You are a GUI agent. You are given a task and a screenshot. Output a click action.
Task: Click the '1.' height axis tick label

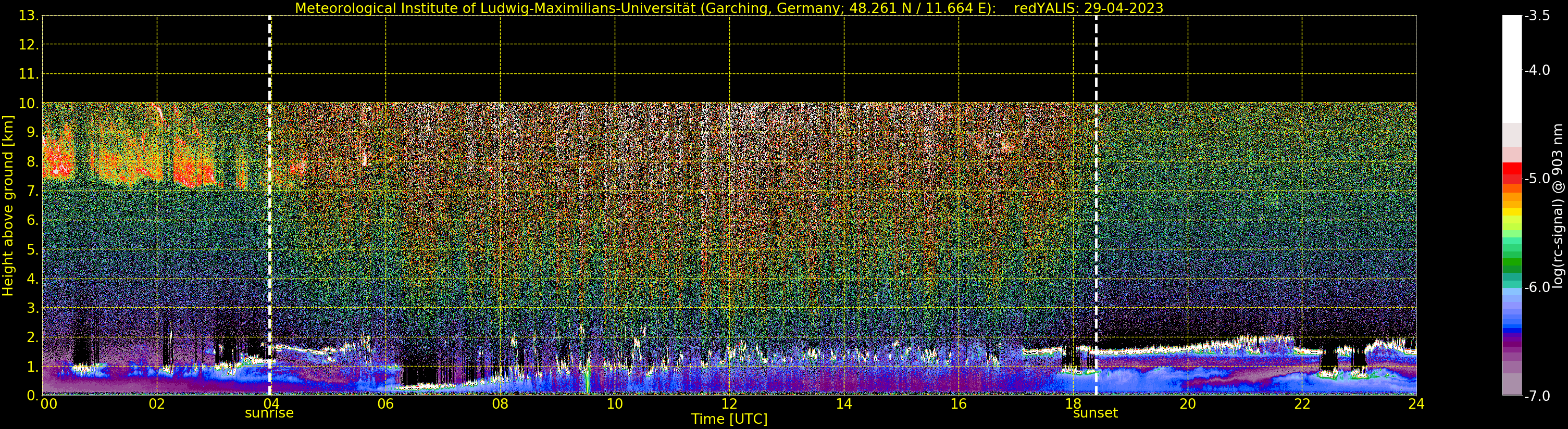(x=33, y=367)
